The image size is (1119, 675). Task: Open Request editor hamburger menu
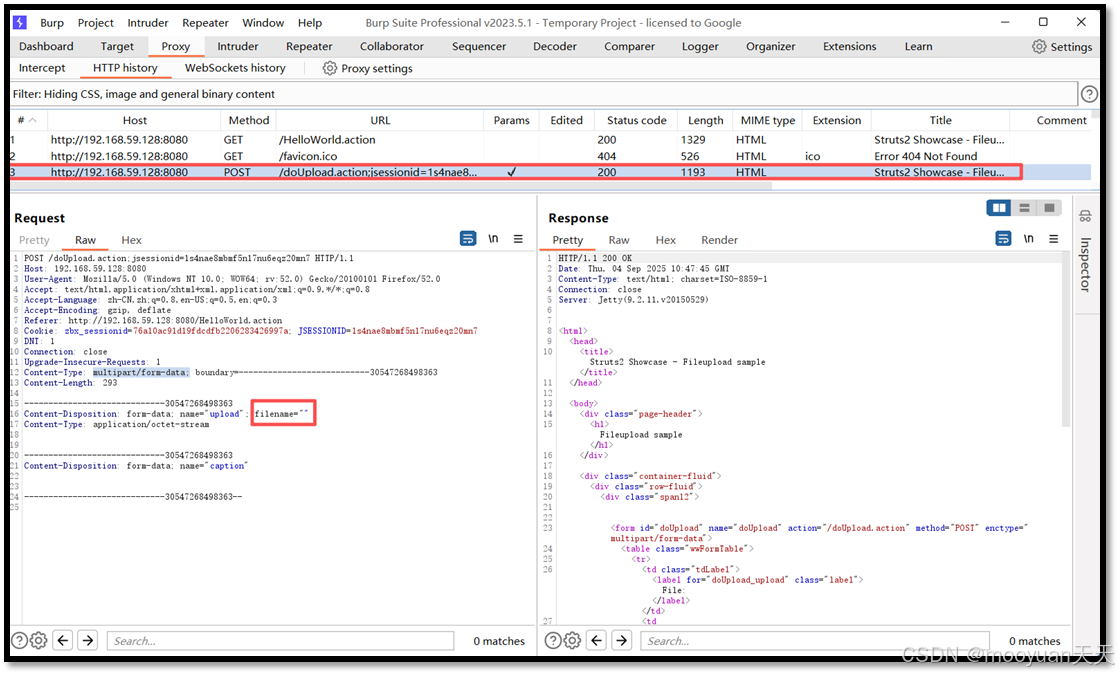pos(518,239)
